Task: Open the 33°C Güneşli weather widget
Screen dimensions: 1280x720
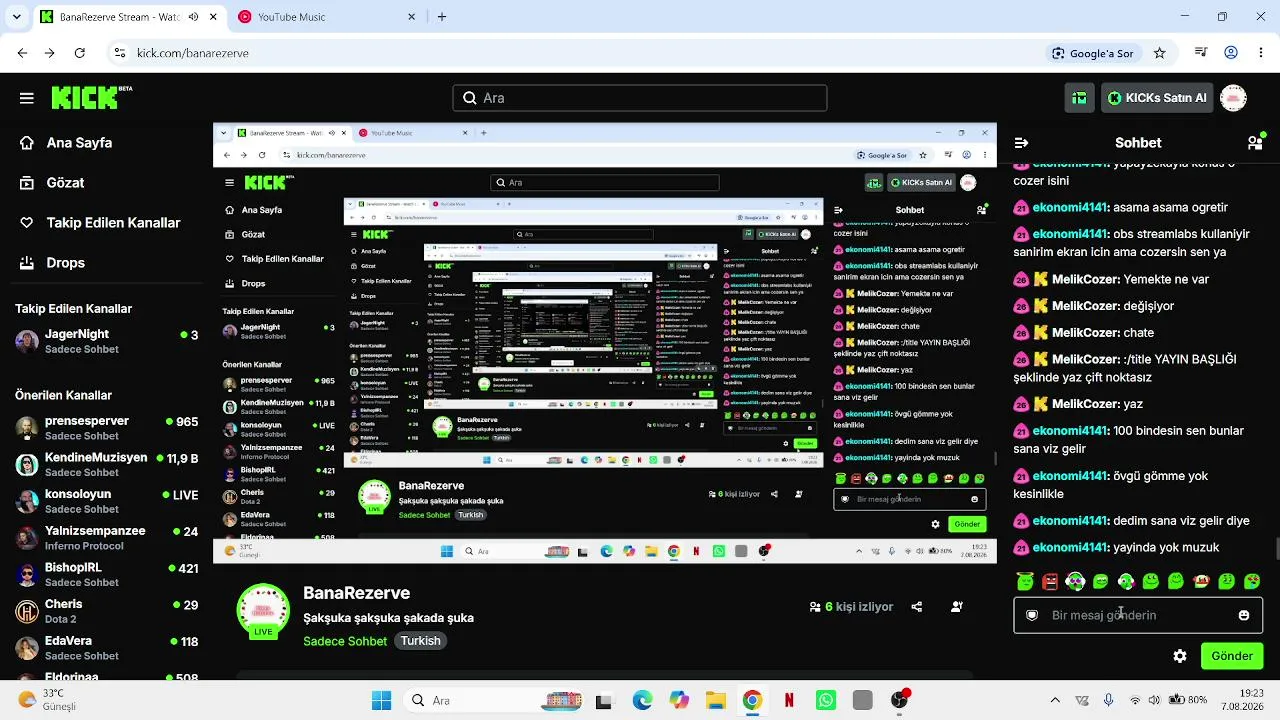Action: tap(47, 700)
